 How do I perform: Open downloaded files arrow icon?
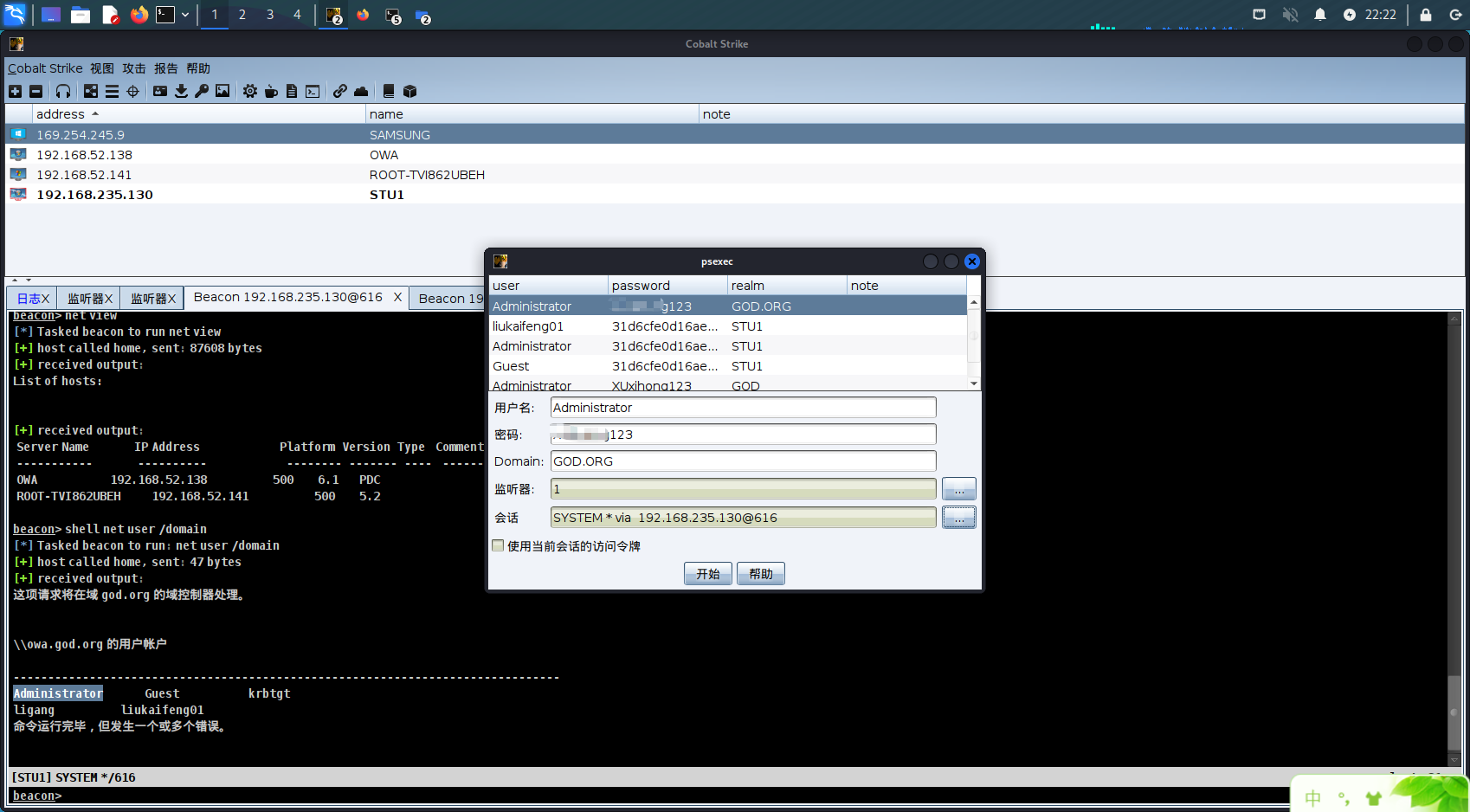181,91
